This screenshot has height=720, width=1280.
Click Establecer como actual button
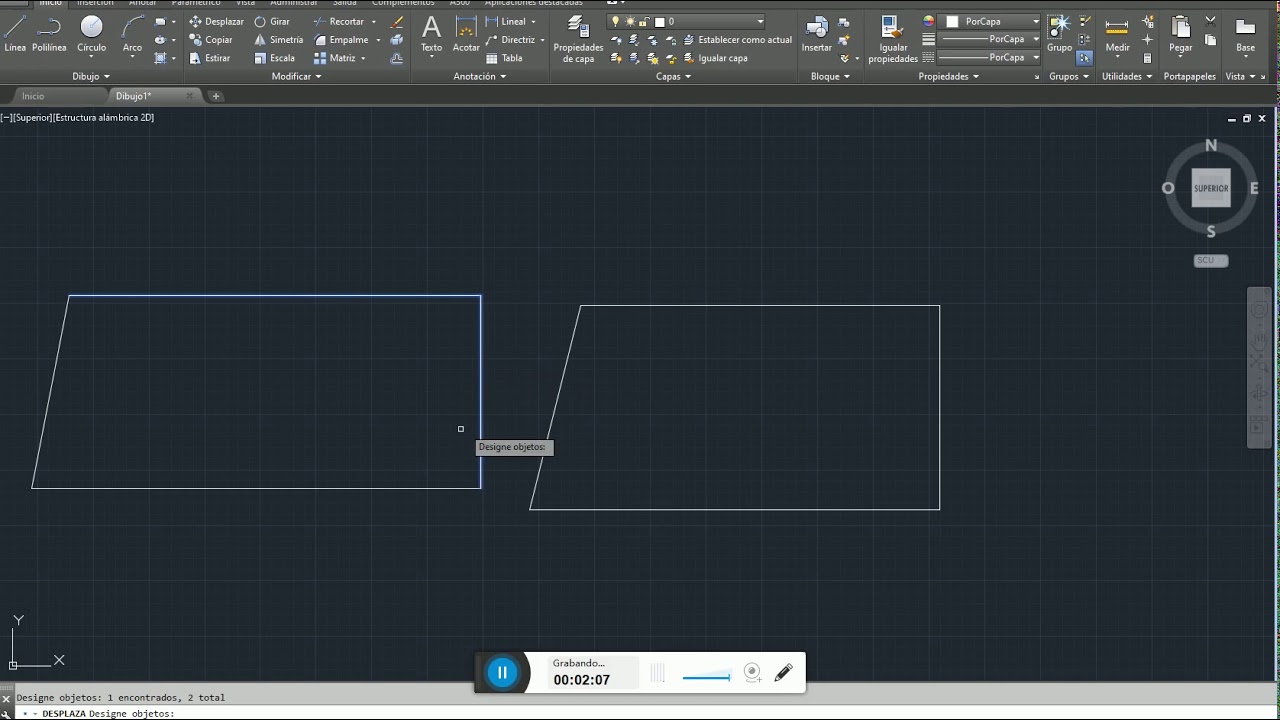coord(737,40)
